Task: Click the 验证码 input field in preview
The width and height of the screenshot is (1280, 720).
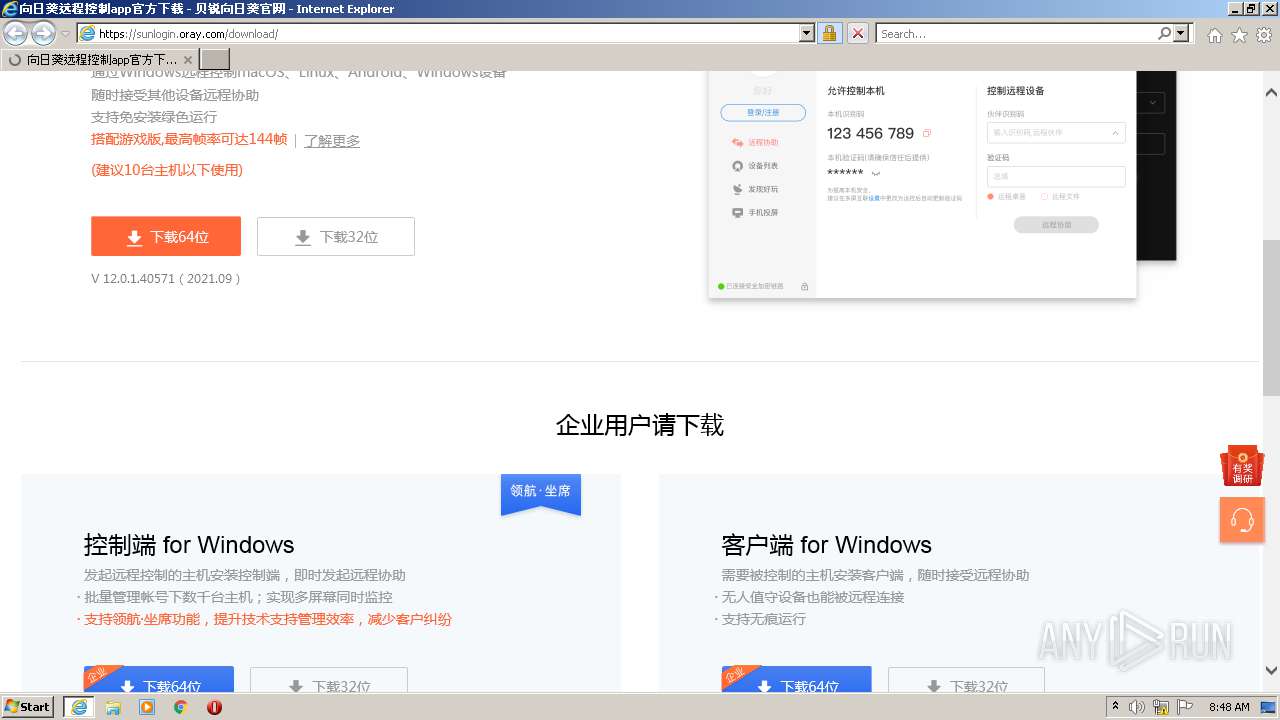Action: point(1056,176)
